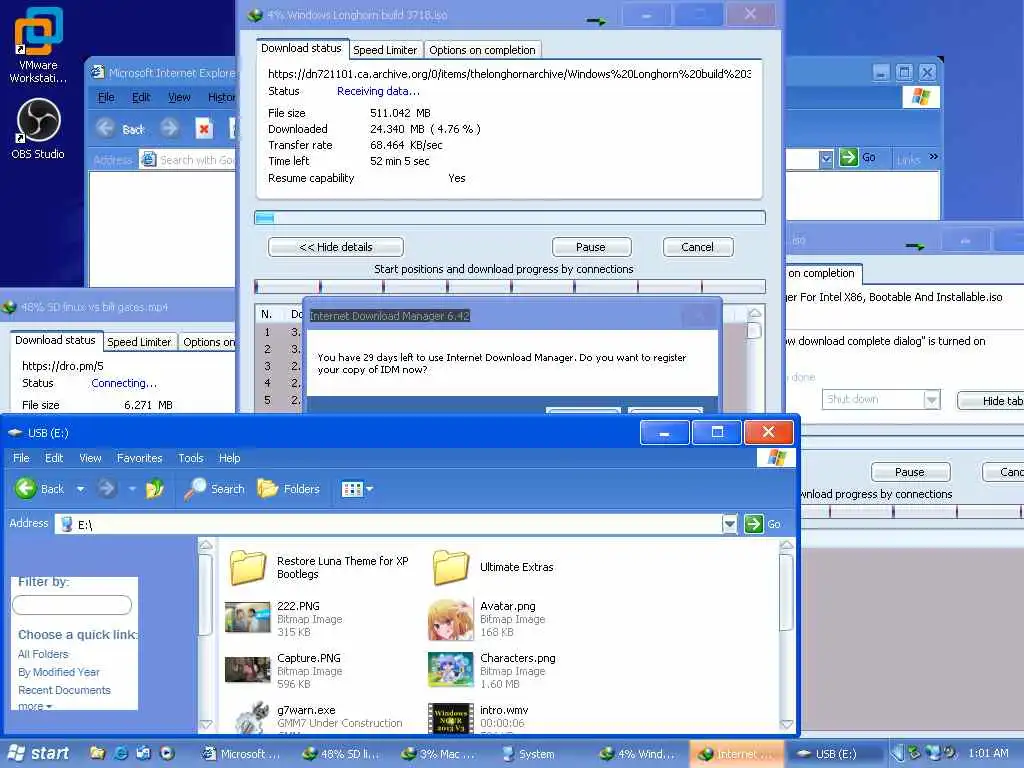Cancel the Windows Longhorn download

(x=697, y=247)
